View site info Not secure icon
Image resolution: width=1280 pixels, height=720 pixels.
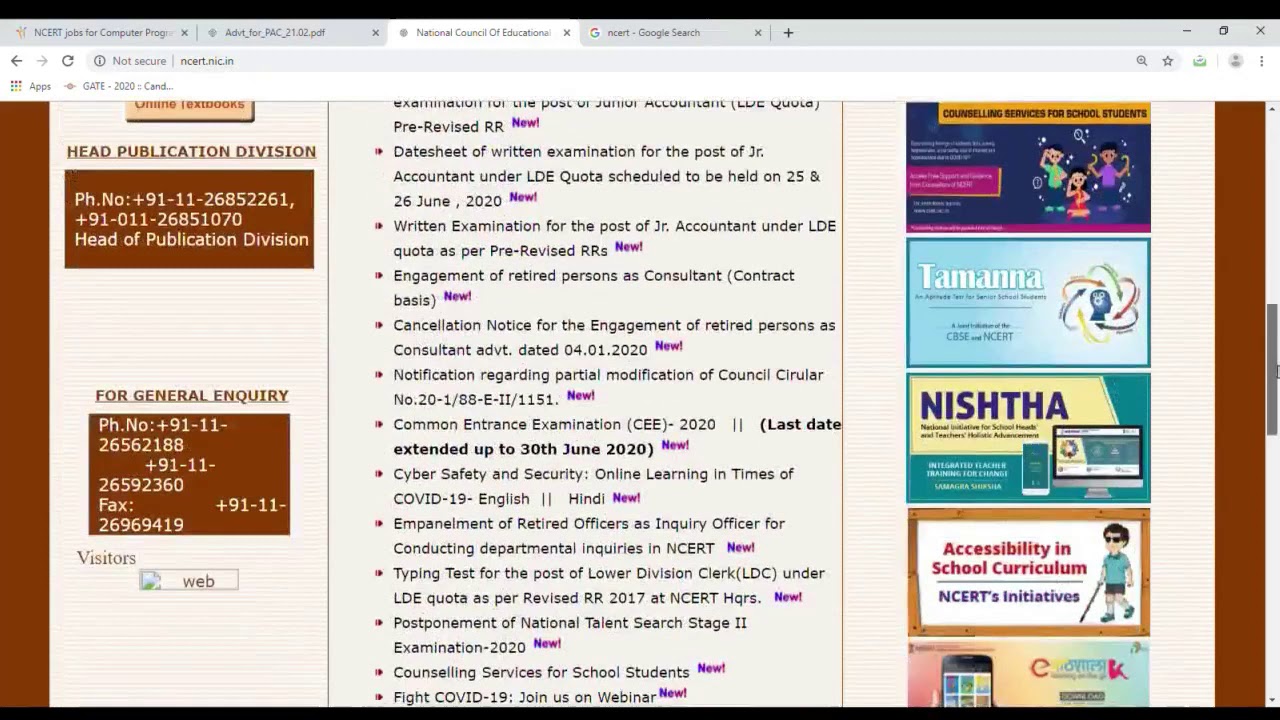(x=99, y=61)
